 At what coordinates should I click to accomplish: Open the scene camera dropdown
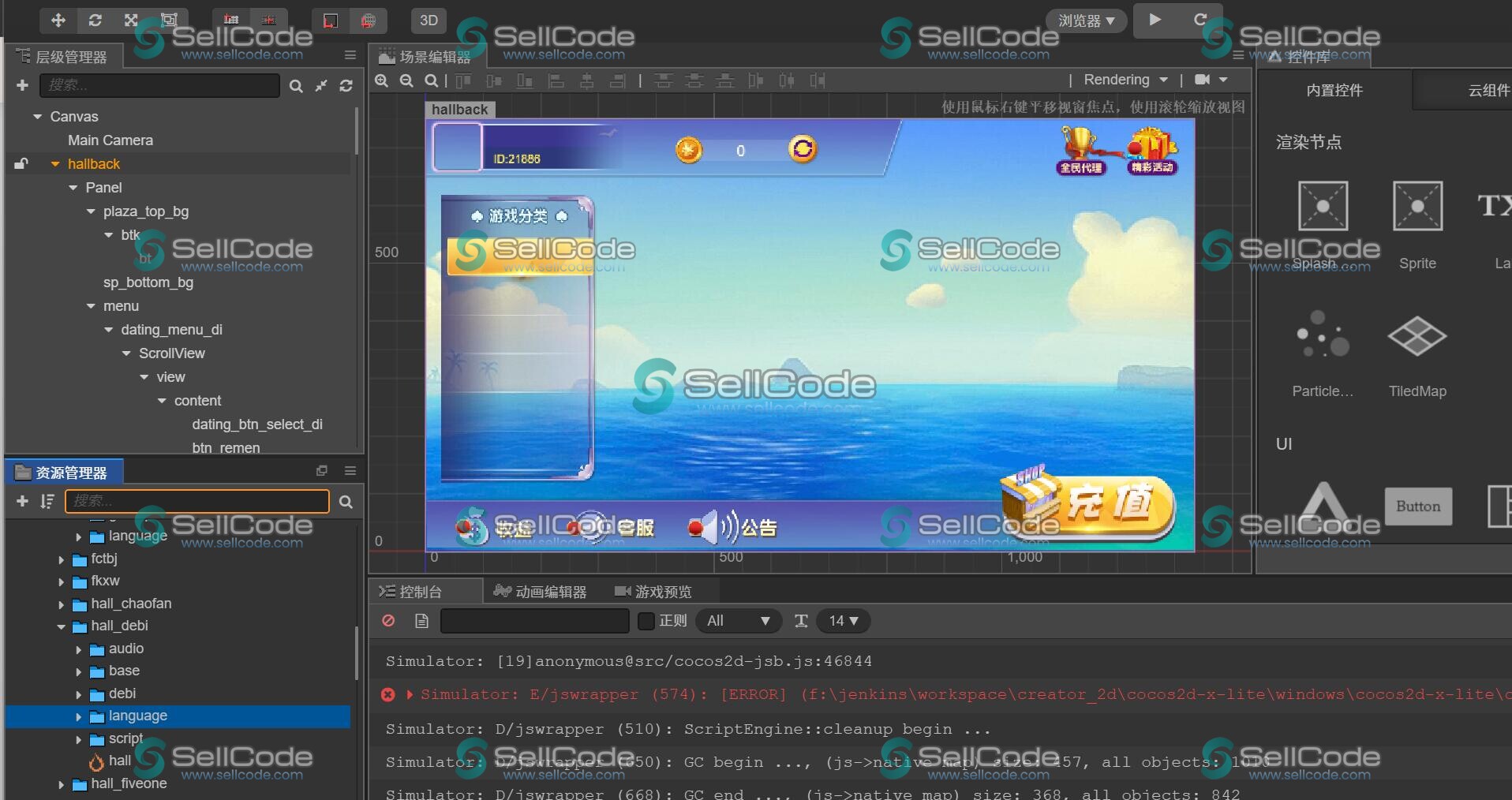point(1211,80)
